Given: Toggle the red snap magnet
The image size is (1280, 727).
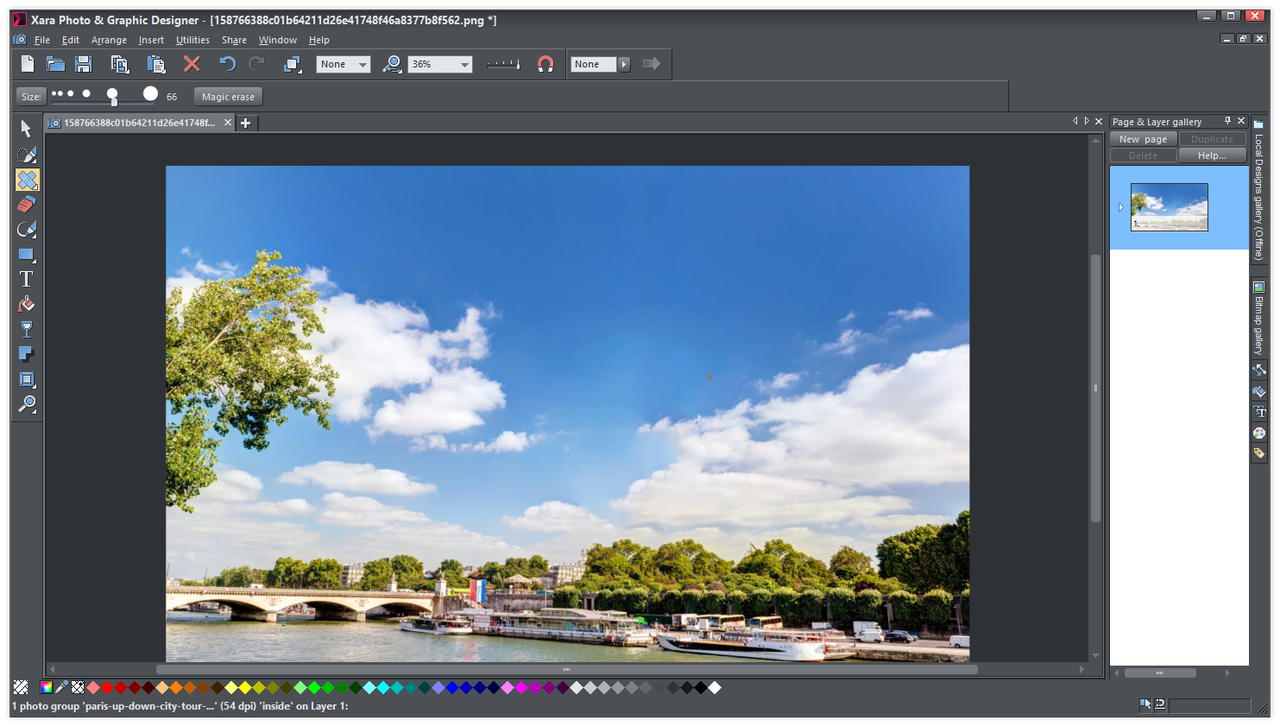Looking at the screenshot, I should 545,64.
